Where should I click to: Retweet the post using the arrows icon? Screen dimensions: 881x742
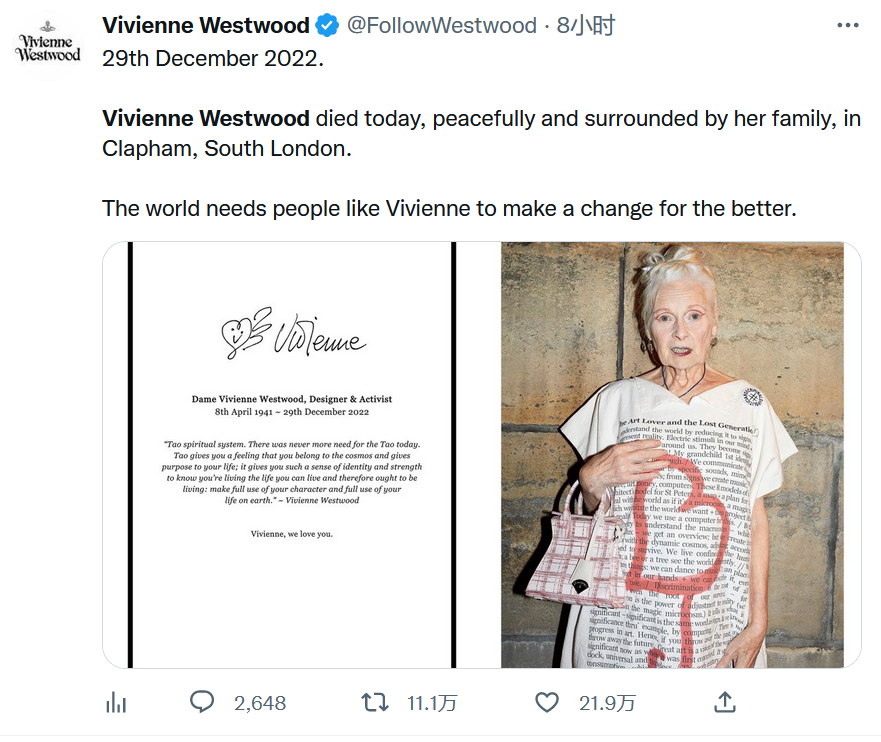[x=375, y=703]
